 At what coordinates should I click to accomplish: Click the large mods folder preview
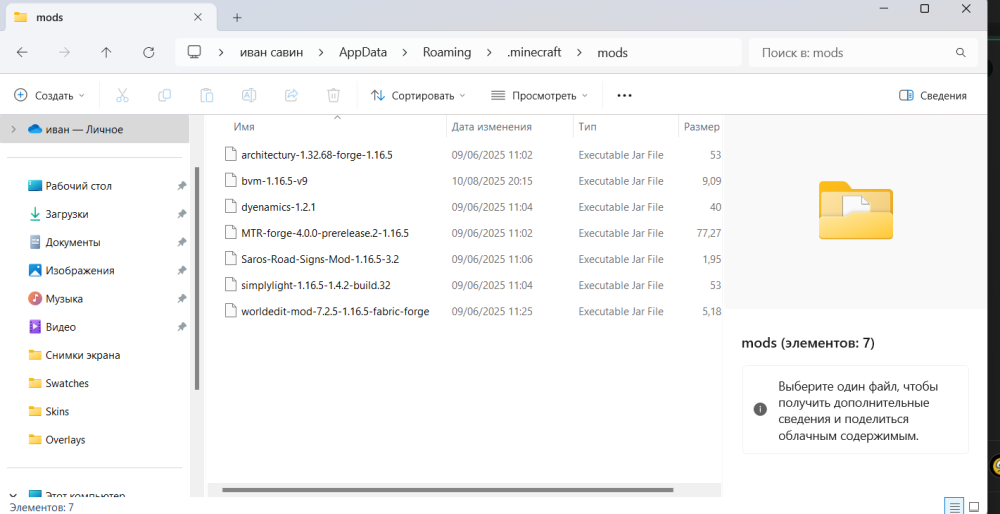856,210
